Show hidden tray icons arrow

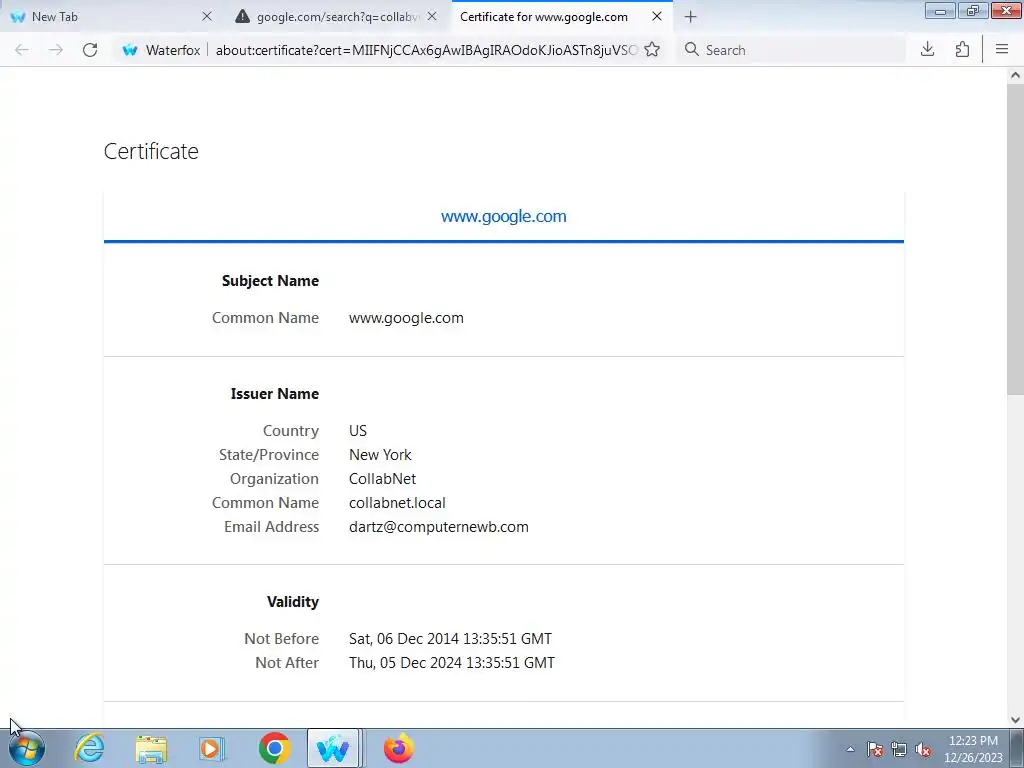tap(850, 749)
